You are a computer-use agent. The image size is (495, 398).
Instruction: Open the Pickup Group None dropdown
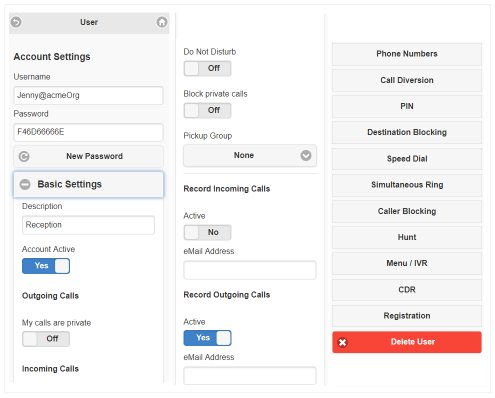pos(250,155)
